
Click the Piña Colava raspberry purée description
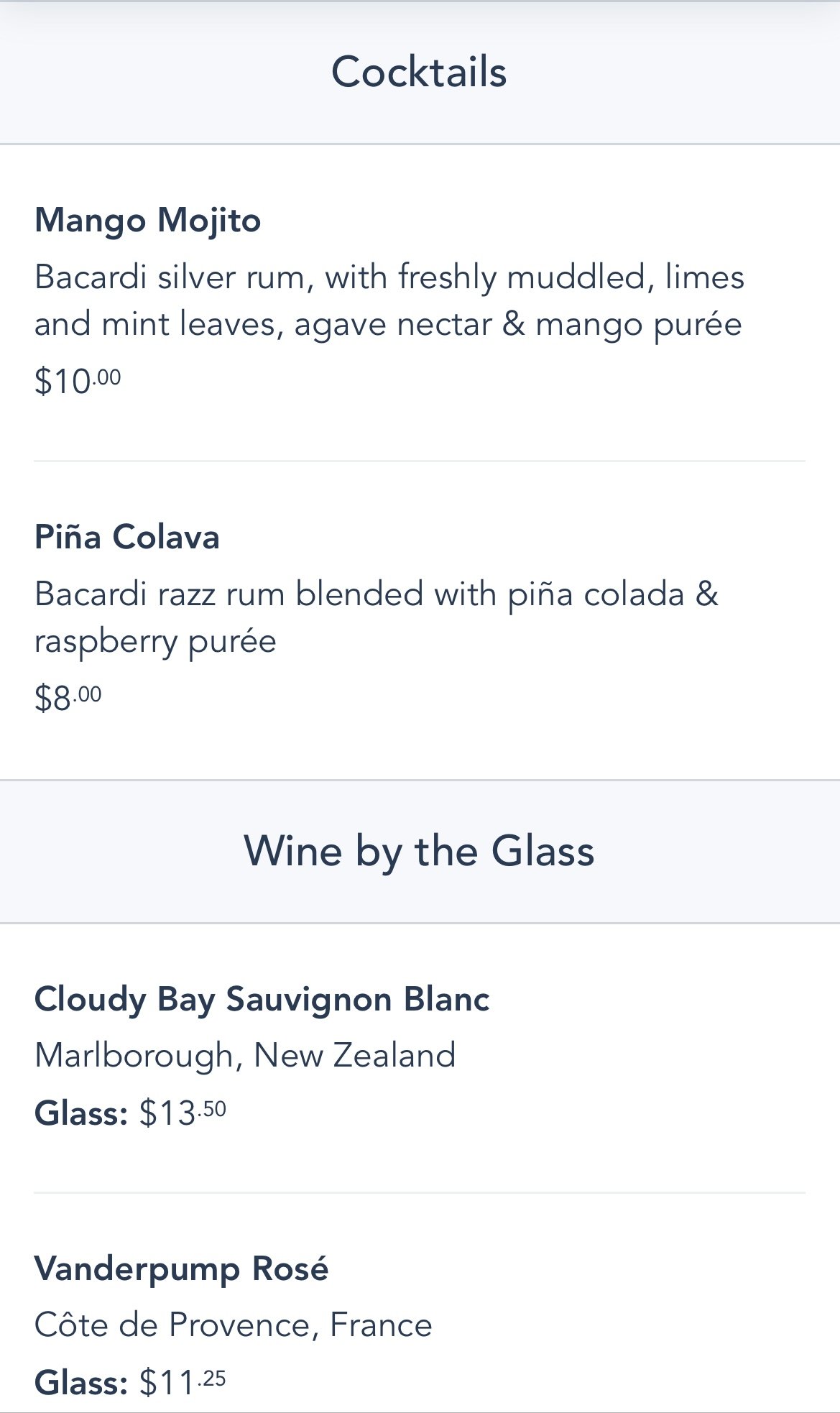pos(377,617)
